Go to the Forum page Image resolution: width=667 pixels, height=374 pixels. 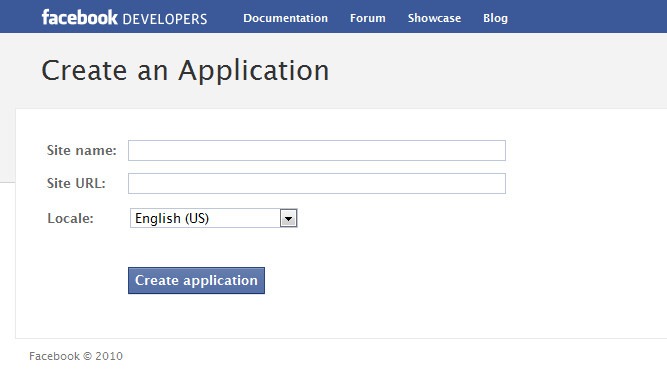[368, 18]
